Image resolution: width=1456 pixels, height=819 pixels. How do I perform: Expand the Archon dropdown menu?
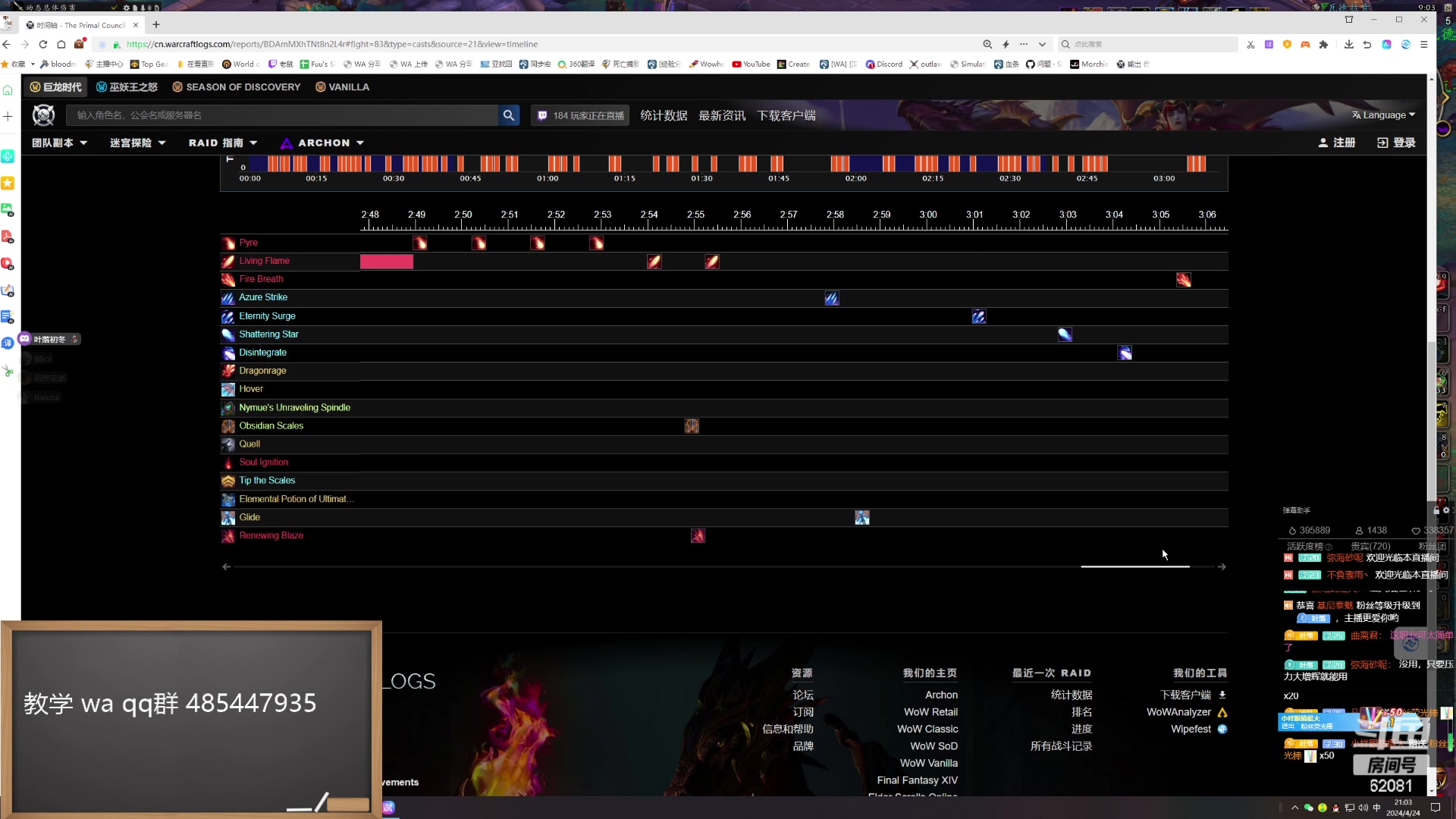(x=322, y=143)
